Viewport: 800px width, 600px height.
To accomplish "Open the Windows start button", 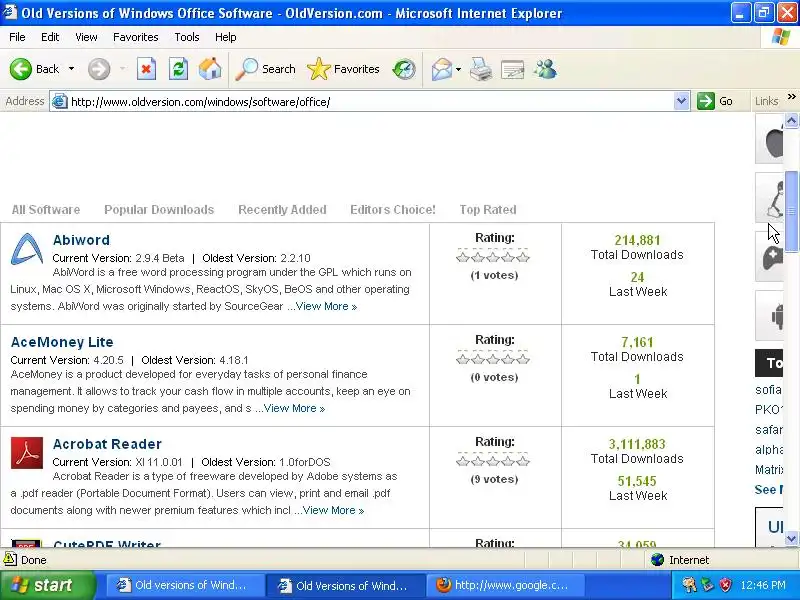I will tap(48, 585).
